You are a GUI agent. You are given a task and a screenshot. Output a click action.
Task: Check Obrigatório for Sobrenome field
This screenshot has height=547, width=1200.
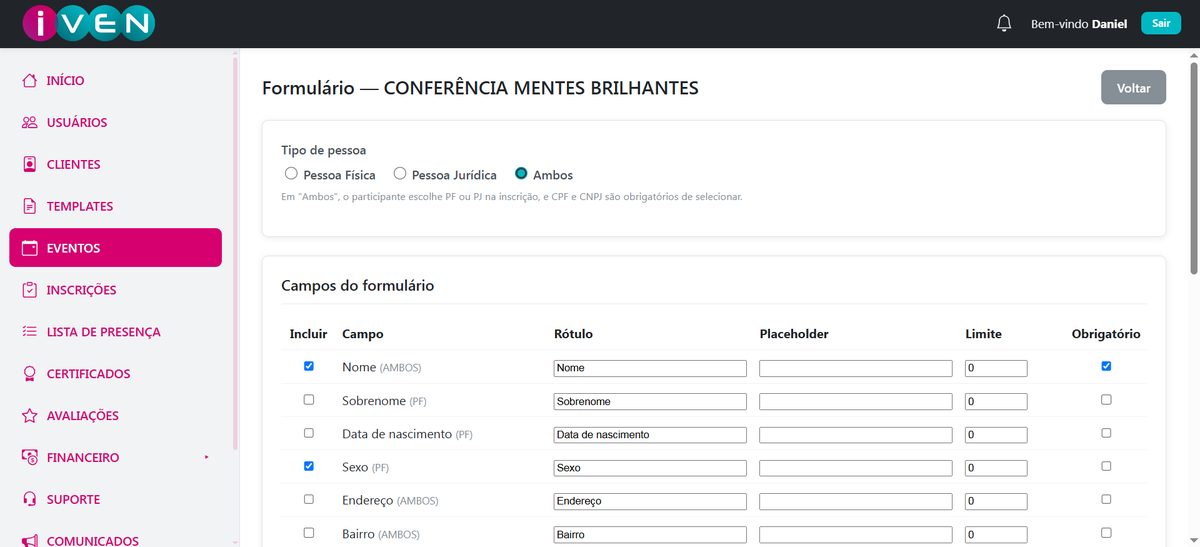coord(1106,400)
